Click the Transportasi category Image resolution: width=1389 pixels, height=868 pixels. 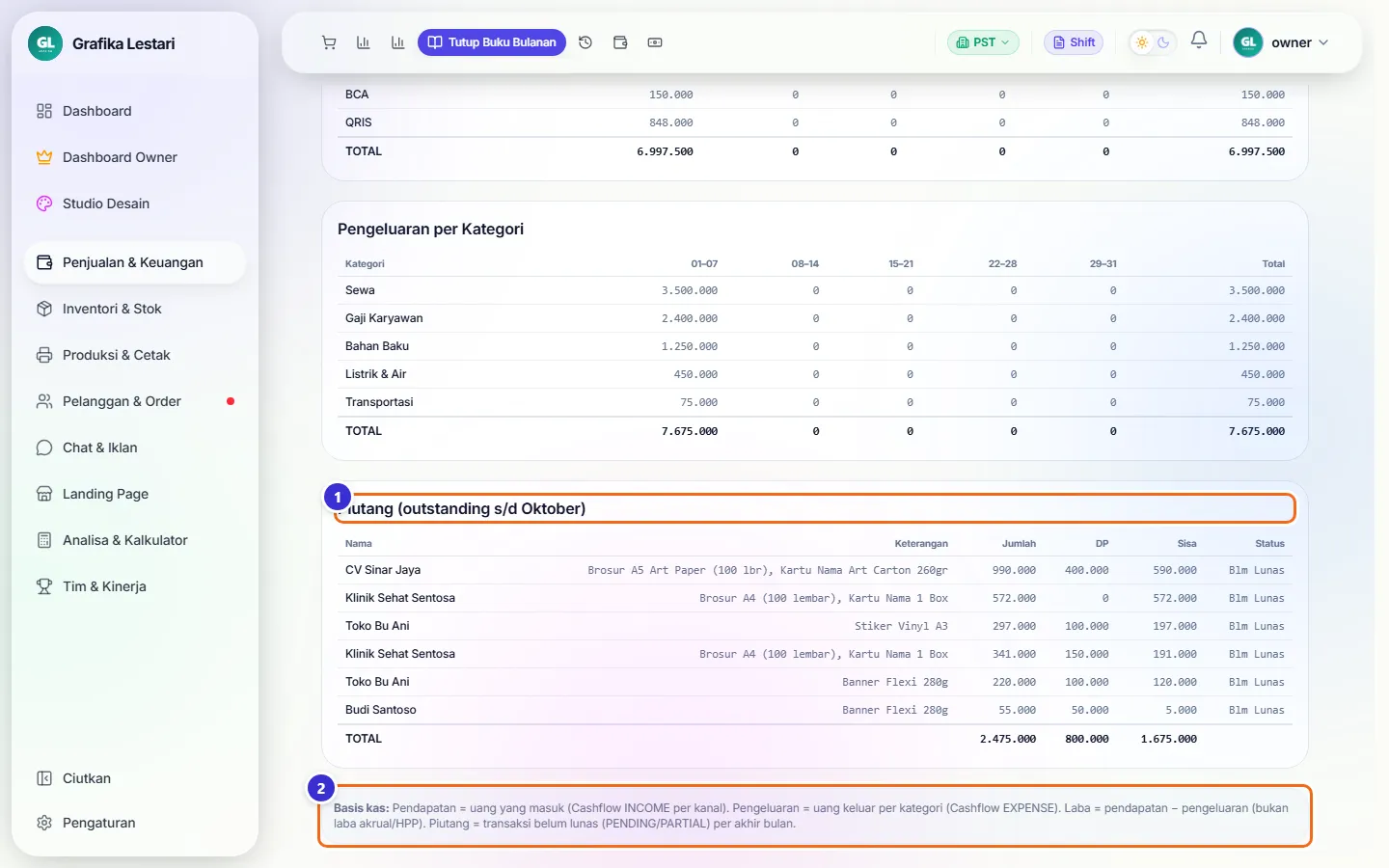coord(379,402)
